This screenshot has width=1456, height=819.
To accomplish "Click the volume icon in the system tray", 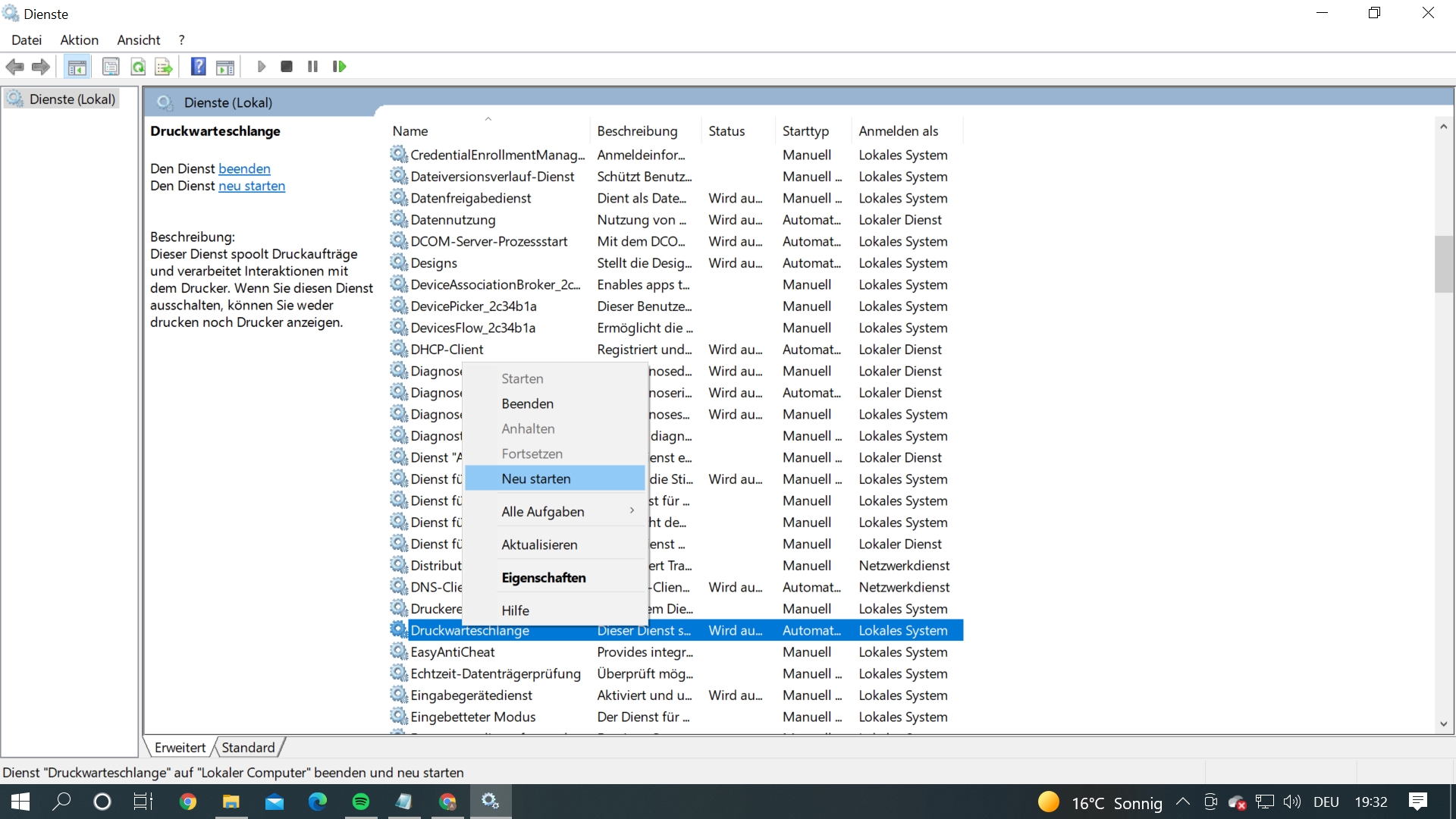I will coord(1293,802).
